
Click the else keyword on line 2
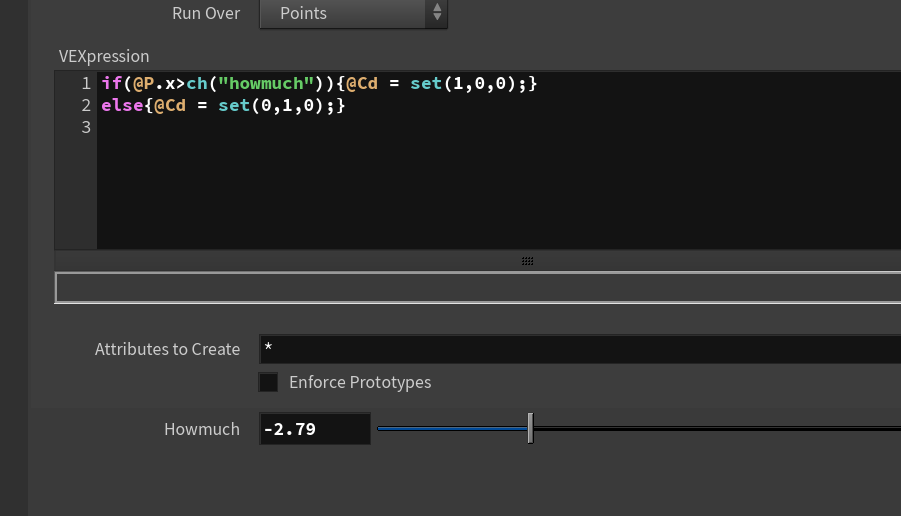122,105
